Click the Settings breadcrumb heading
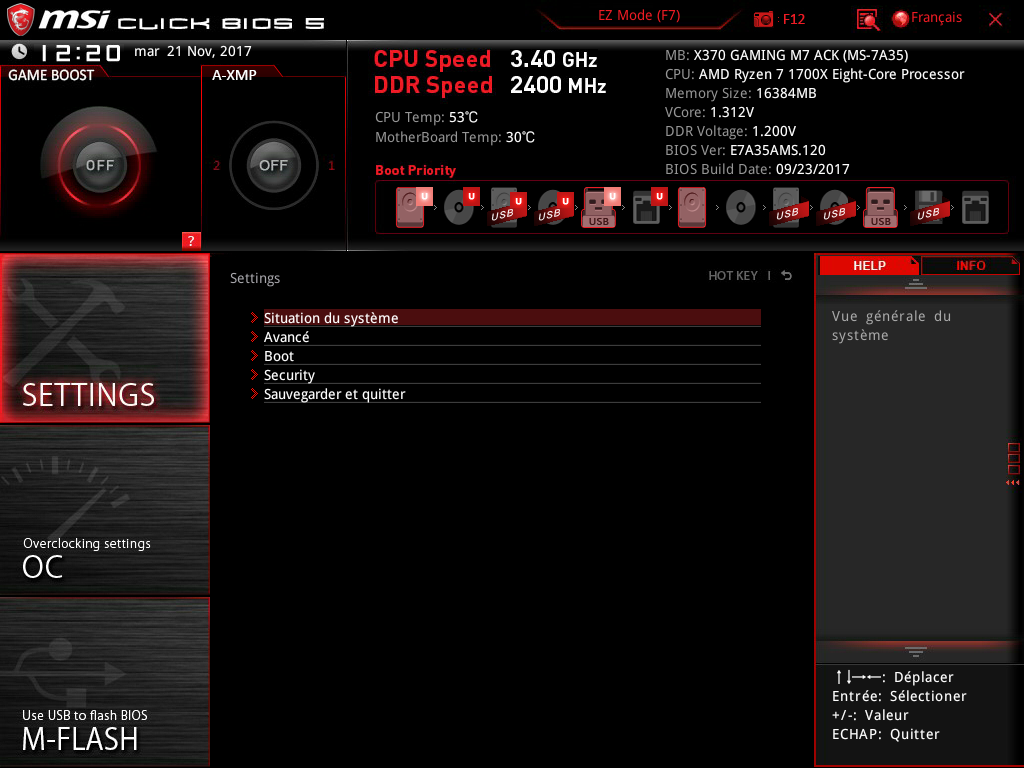Viewport: 1024px width, 768px height. click(255, 278)
